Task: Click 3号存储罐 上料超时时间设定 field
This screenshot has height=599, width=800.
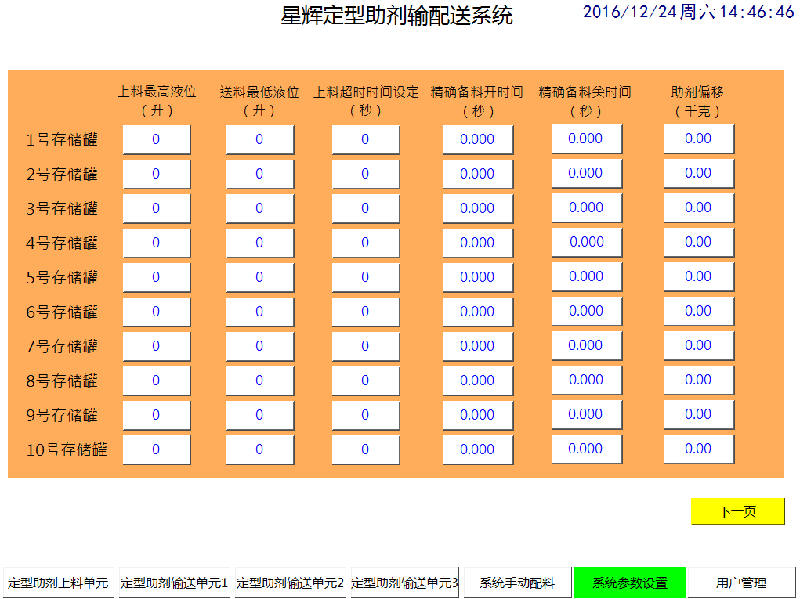Action: (365, 209)
